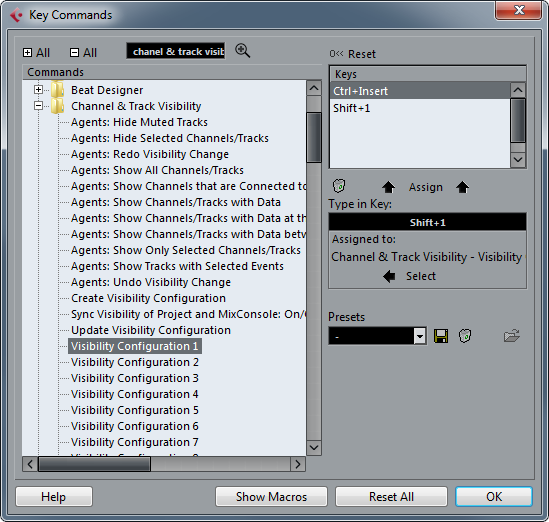
Task: Select Agents: Show All Channels/Tracks
Action: coord(157,170)
